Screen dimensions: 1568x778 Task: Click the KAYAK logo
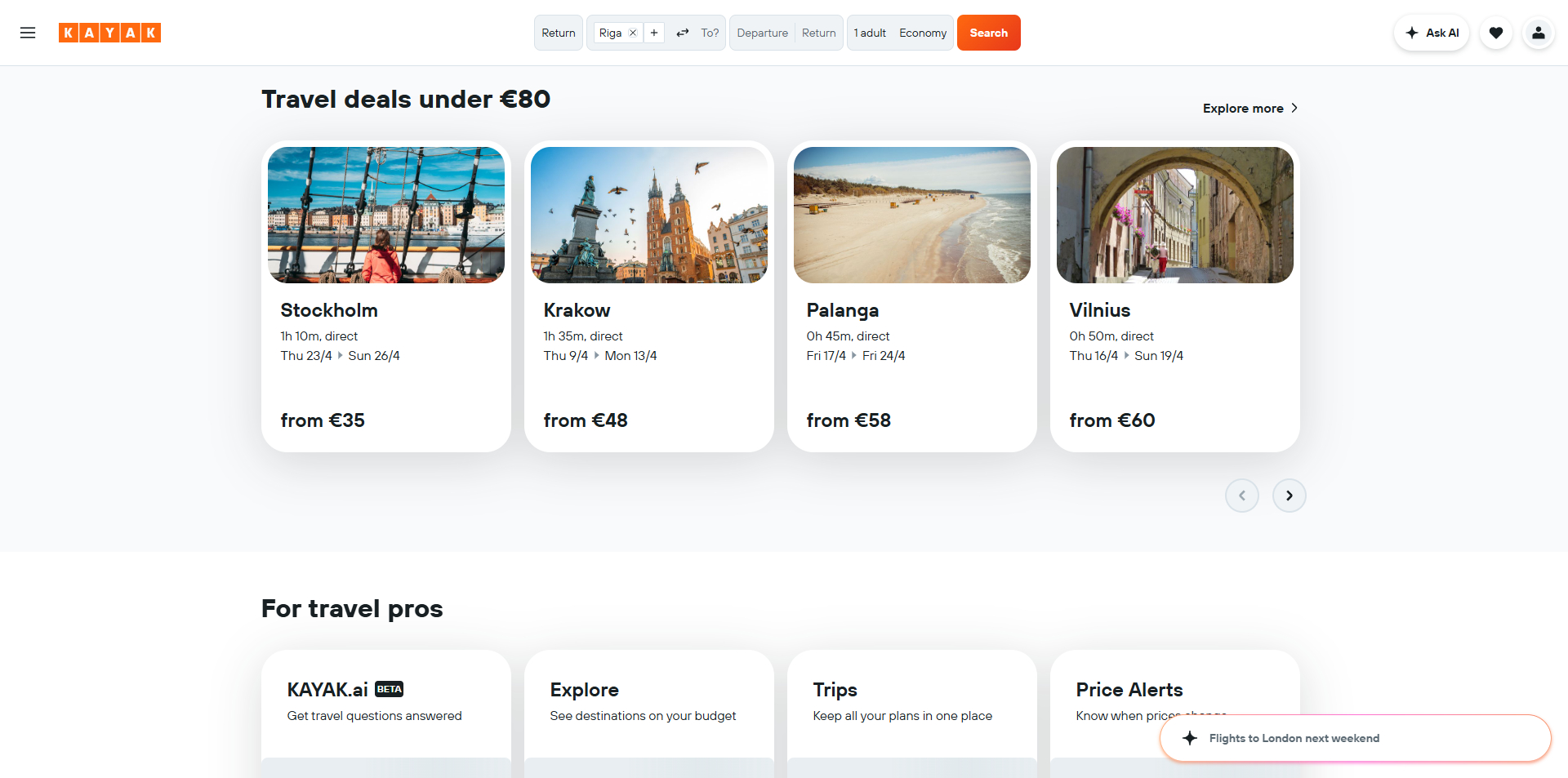[109, 33]
